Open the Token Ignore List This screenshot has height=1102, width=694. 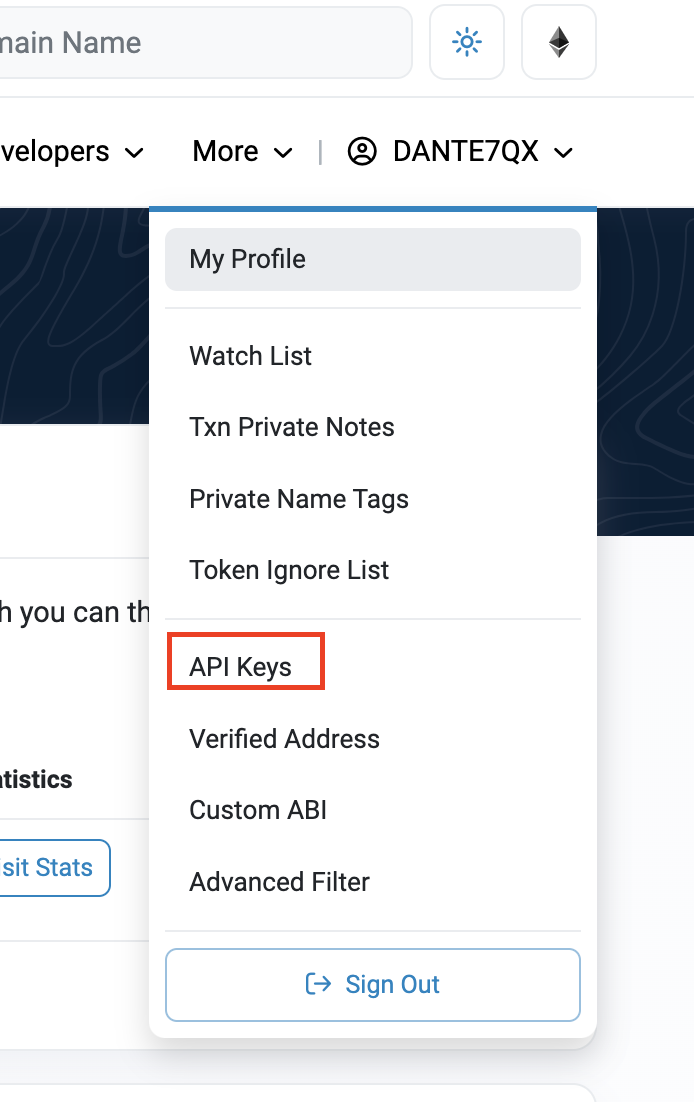coord(289,570)
